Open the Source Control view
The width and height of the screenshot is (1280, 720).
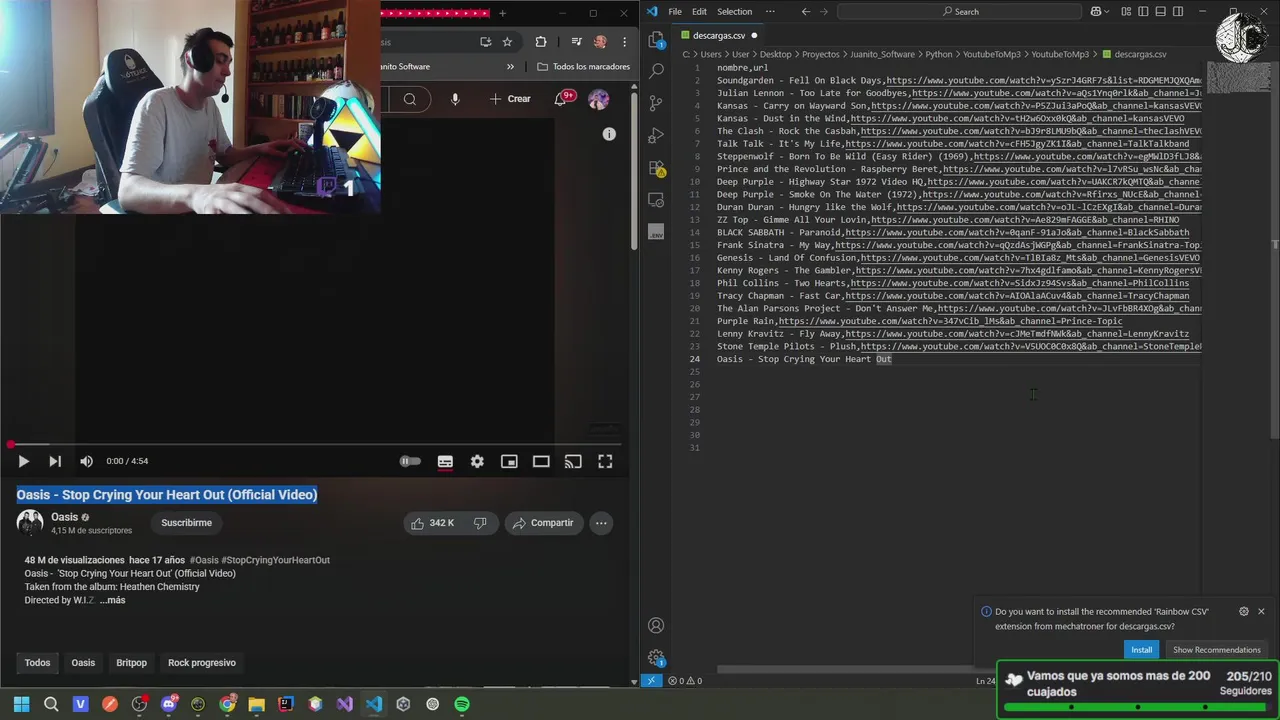[656, 103]
